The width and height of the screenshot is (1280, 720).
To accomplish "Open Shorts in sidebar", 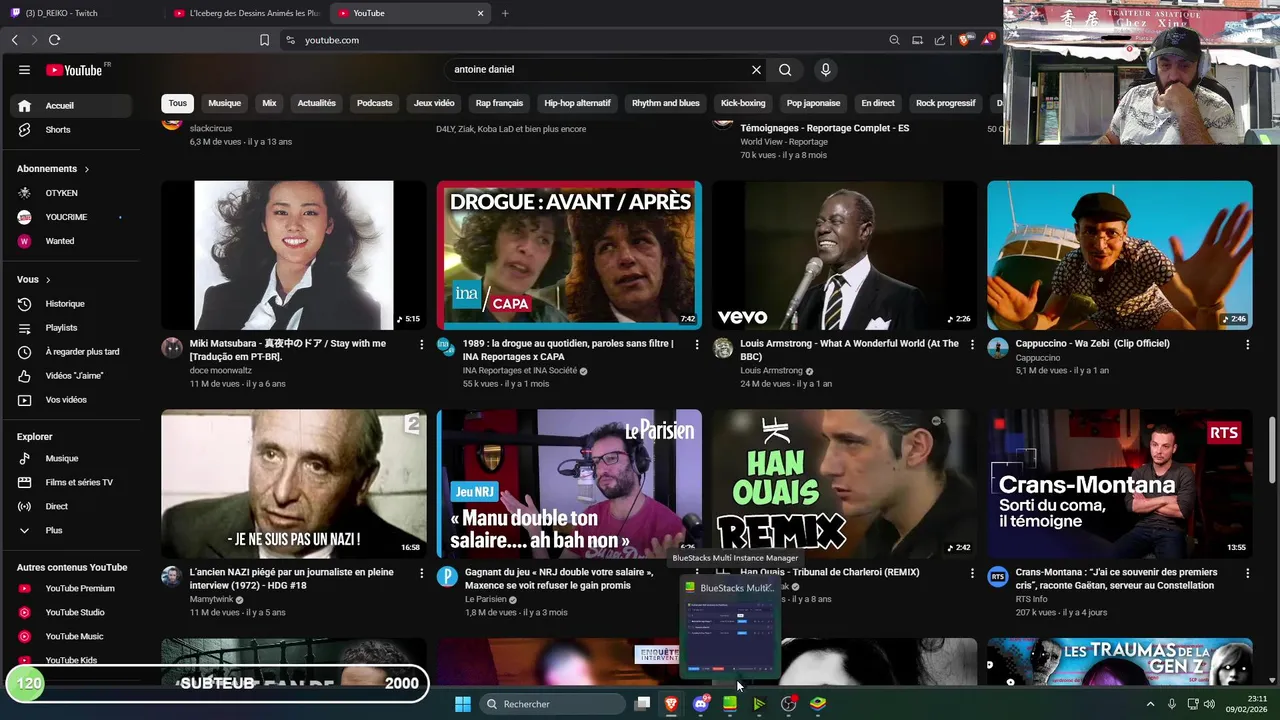I will [x=70, y=130].
